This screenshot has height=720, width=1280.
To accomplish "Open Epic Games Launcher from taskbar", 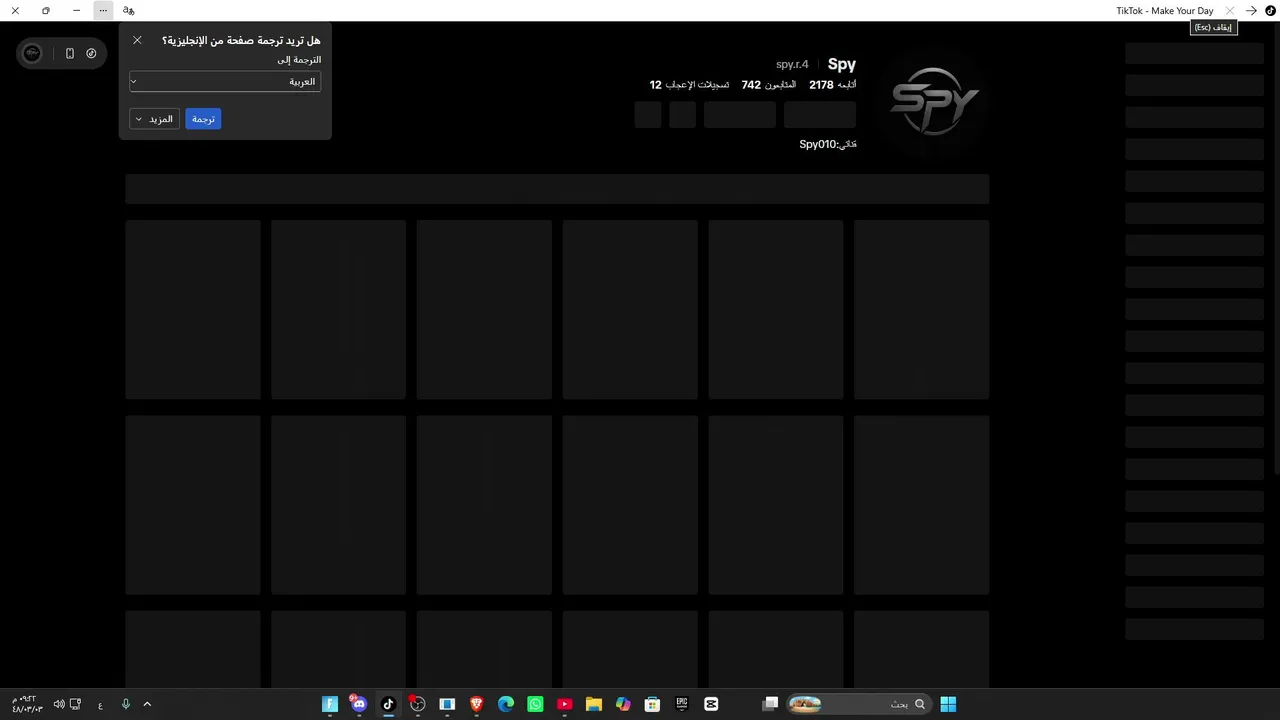I will point(682,704).
